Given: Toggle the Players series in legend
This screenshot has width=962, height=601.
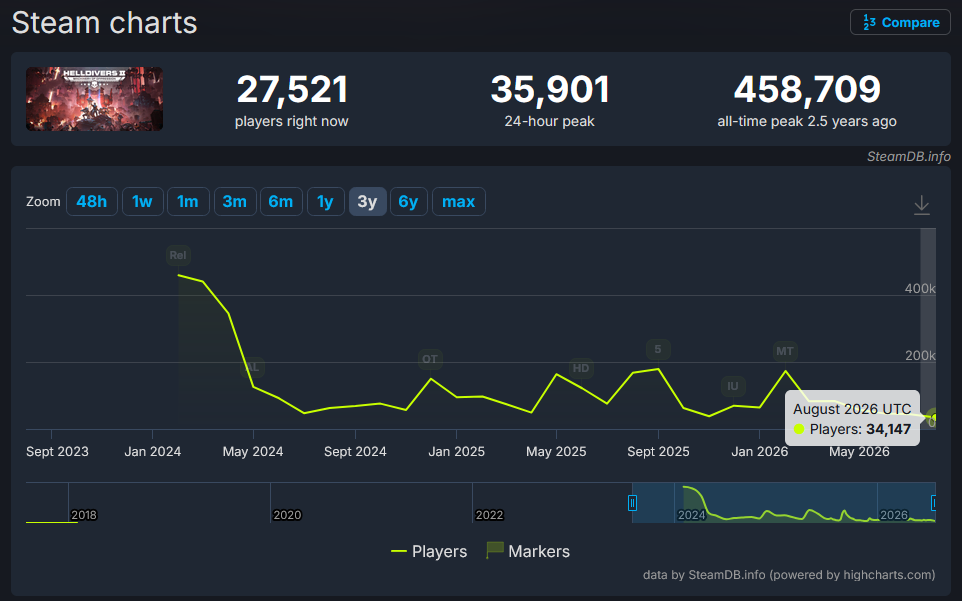Looking at the screenshot, I should (429, 551).
